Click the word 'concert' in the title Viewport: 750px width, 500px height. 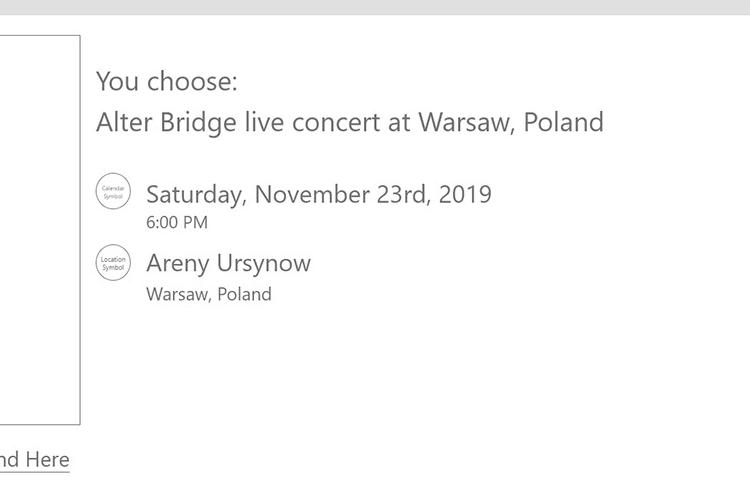(336, 122)
